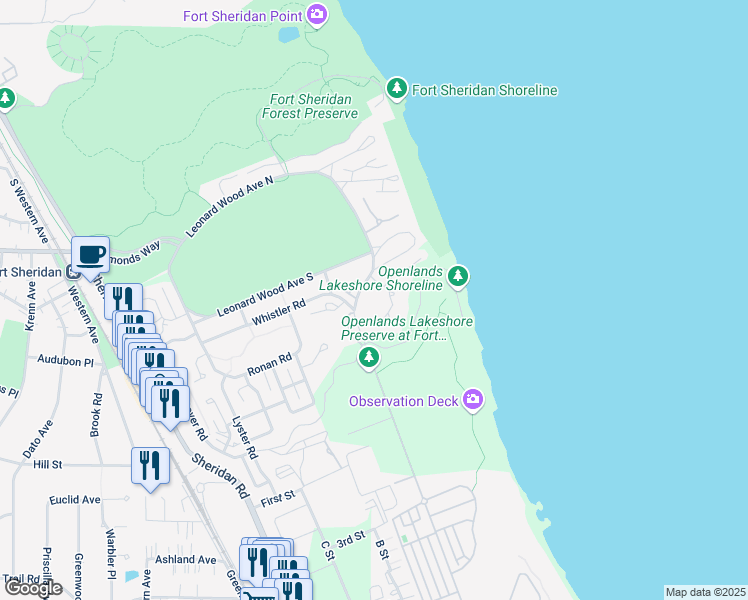
Task: Select the First St label
Action: 278,499
